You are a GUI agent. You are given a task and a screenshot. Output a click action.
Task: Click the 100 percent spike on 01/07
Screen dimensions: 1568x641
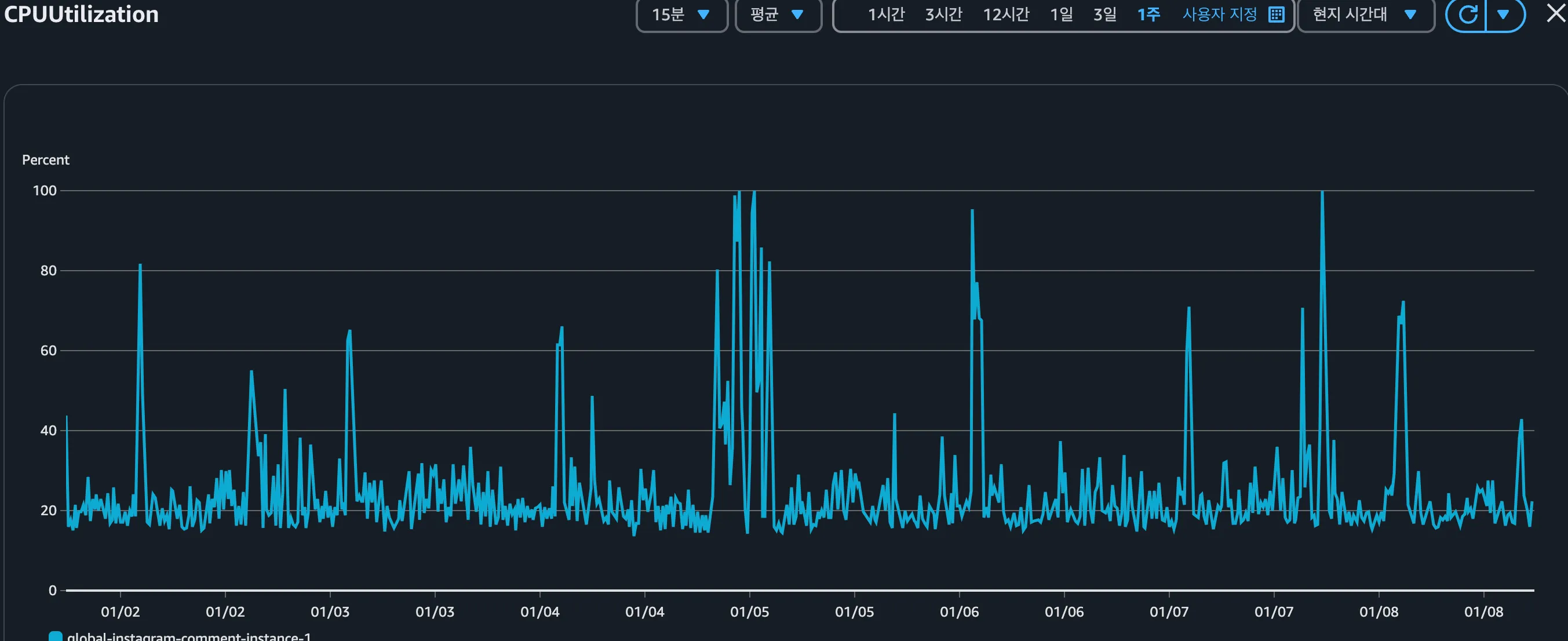click(1322, 194)
